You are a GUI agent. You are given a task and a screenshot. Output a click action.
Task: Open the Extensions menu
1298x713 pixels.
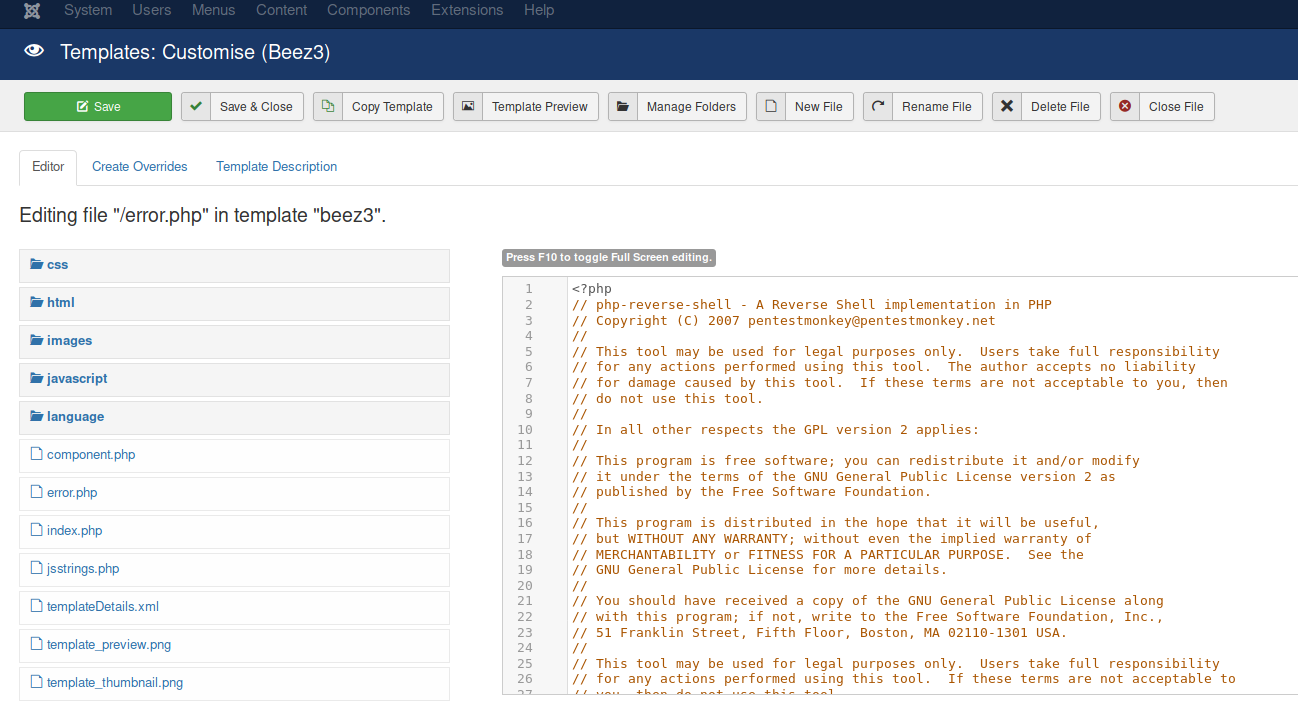click(x=467, y=11)
